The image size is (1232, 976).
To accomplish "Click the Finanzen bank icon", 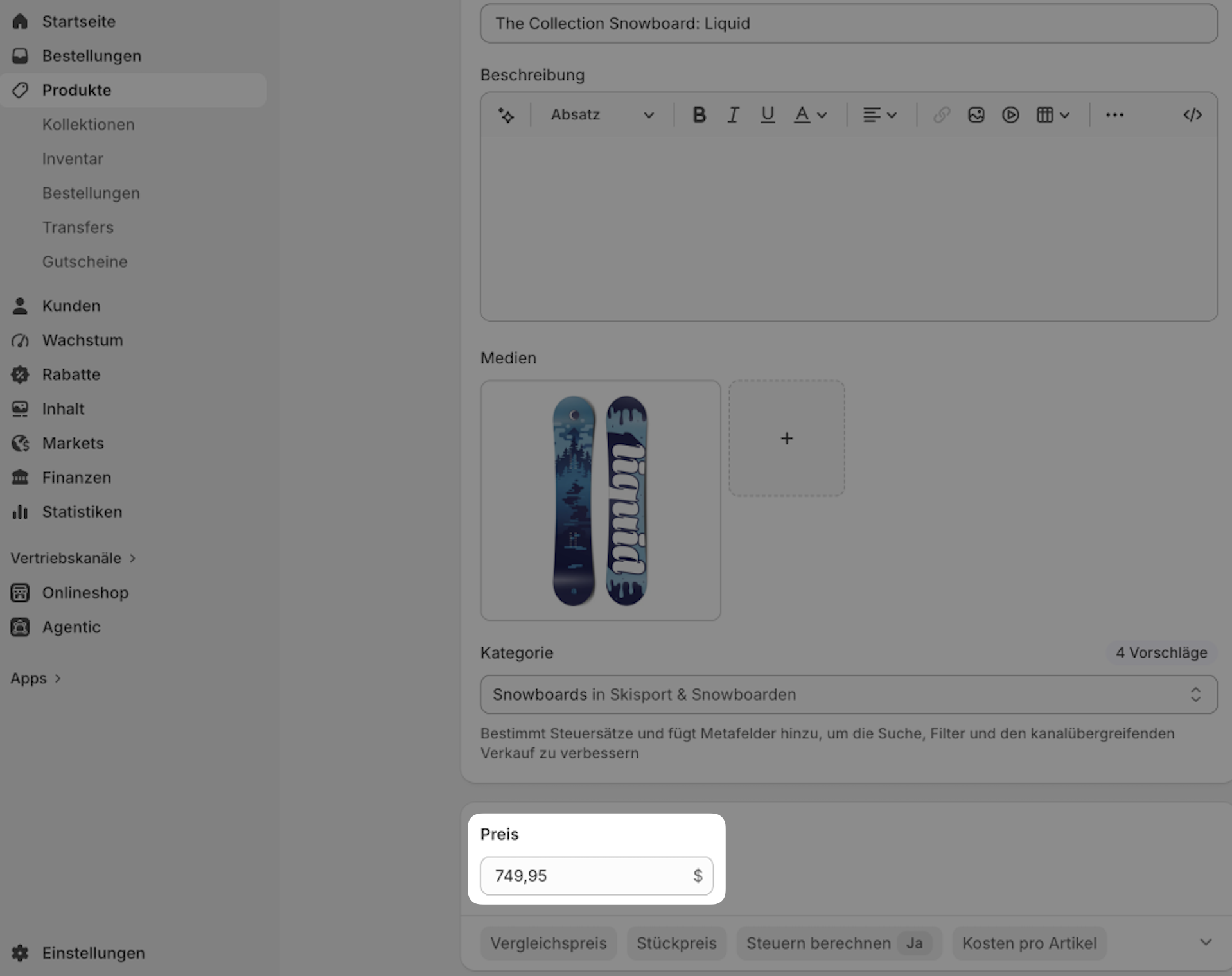I will 20,478.
